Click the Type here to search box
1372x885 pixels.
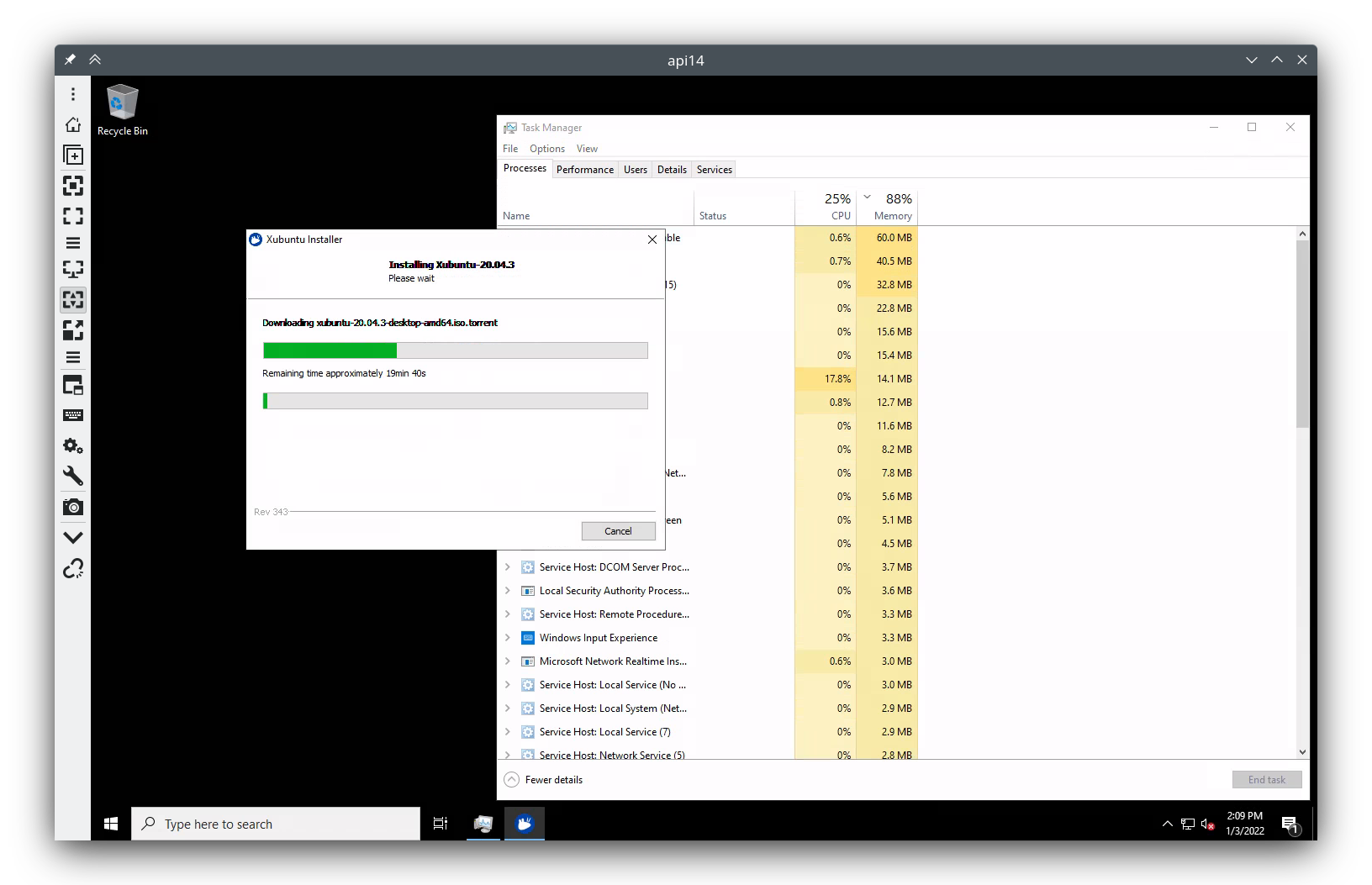coord(276,824)
